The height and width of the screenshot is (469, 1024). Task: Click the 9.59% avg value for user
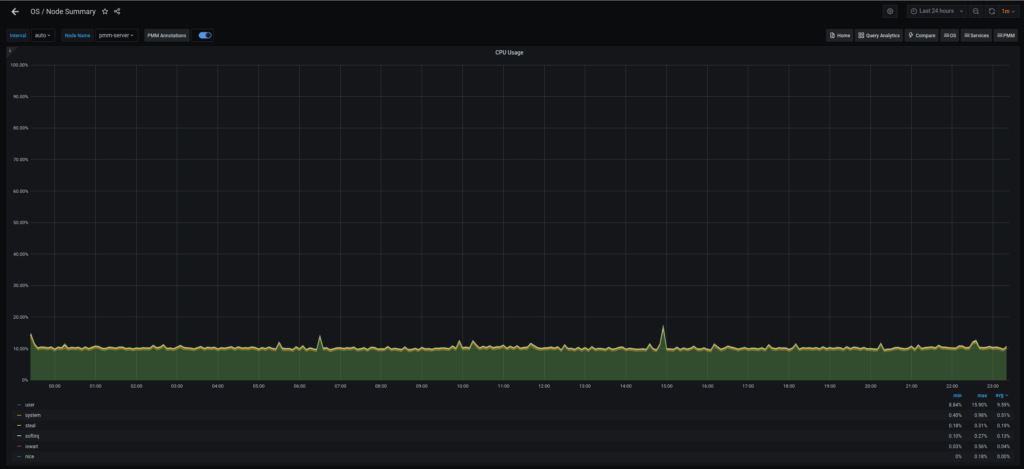coord(1002,405)
